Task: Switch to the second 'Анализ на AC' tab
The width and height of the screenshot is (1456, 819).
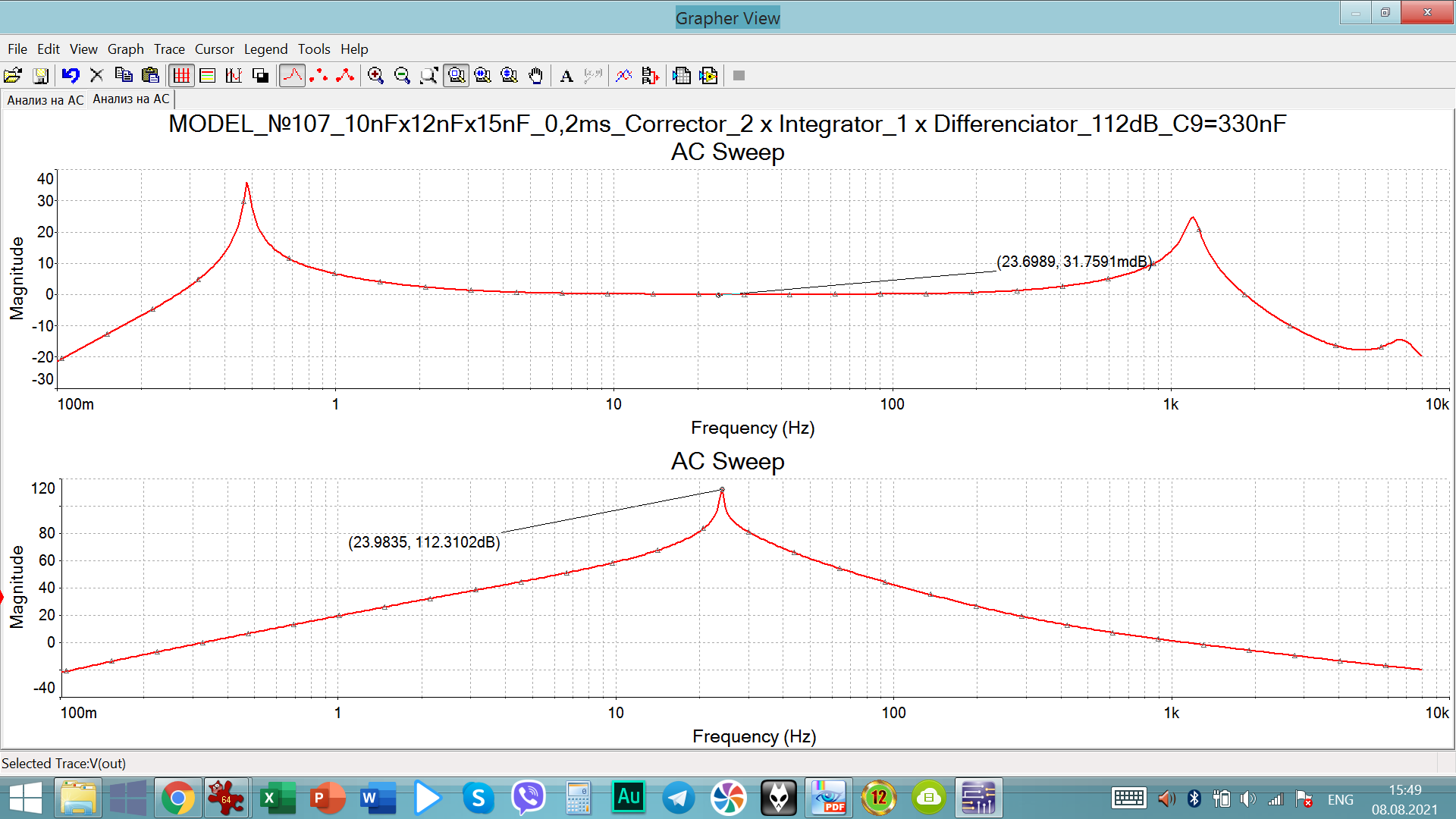Action: pyautogui.click(x=131, y=99)
